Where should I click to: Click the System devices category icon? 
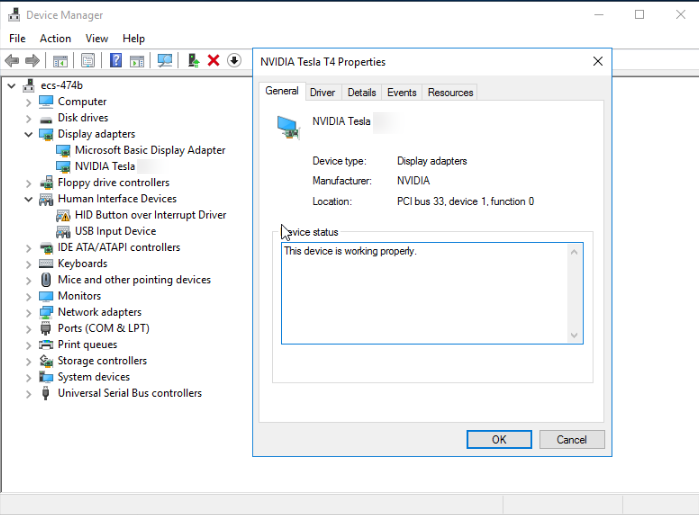pos(46,377)
